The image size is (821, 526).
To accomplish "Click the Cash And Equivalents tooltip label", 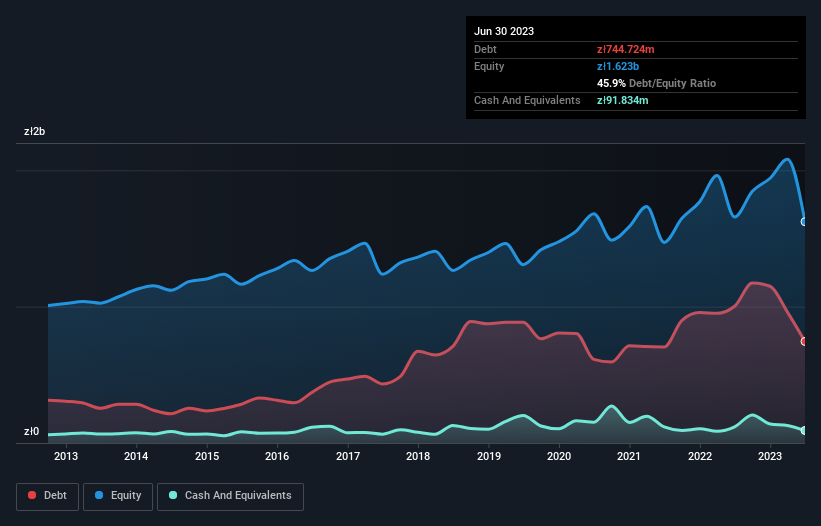I will (527, 100).
